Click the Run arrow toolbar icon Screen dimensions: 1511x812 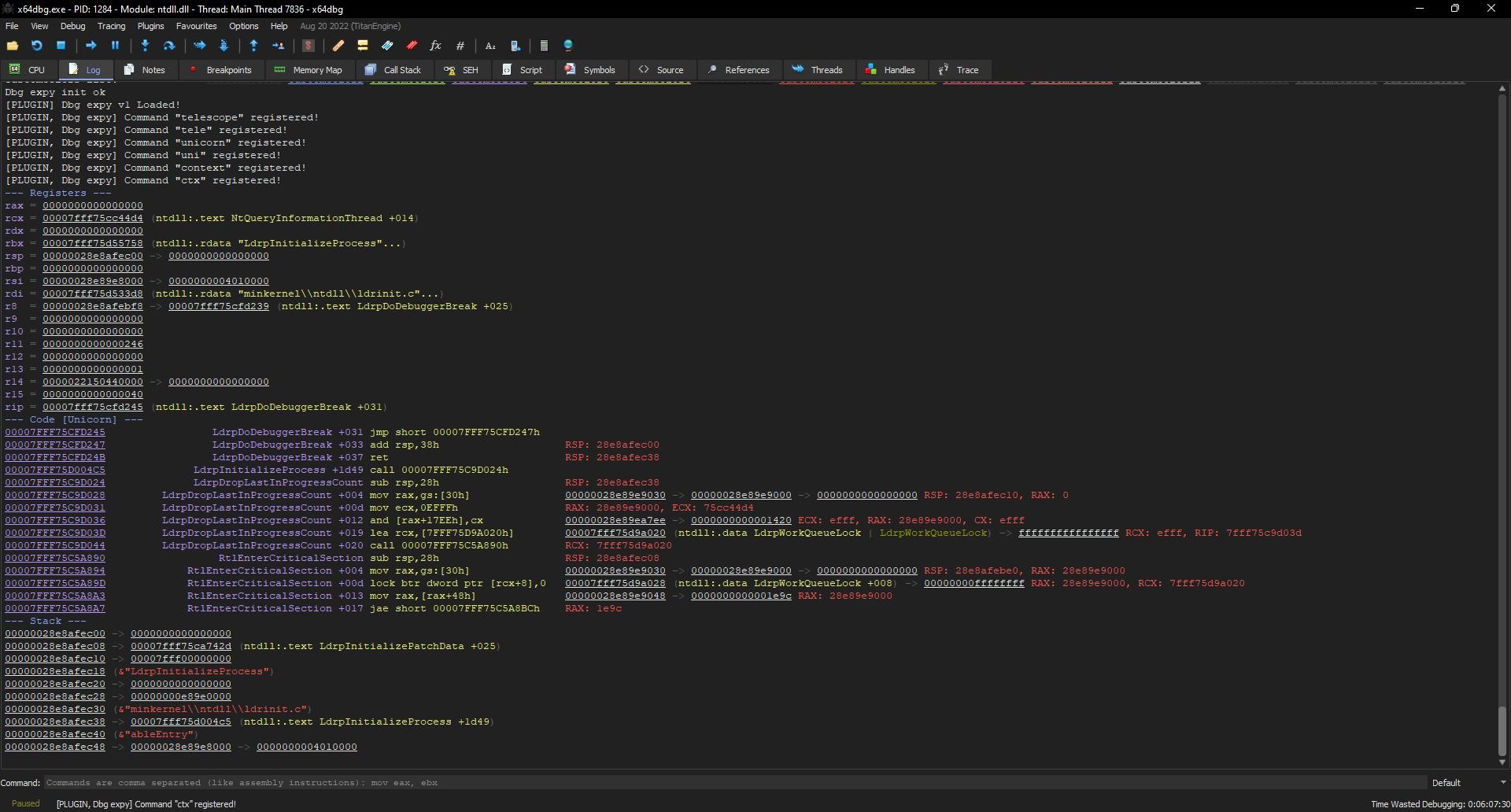91,46
